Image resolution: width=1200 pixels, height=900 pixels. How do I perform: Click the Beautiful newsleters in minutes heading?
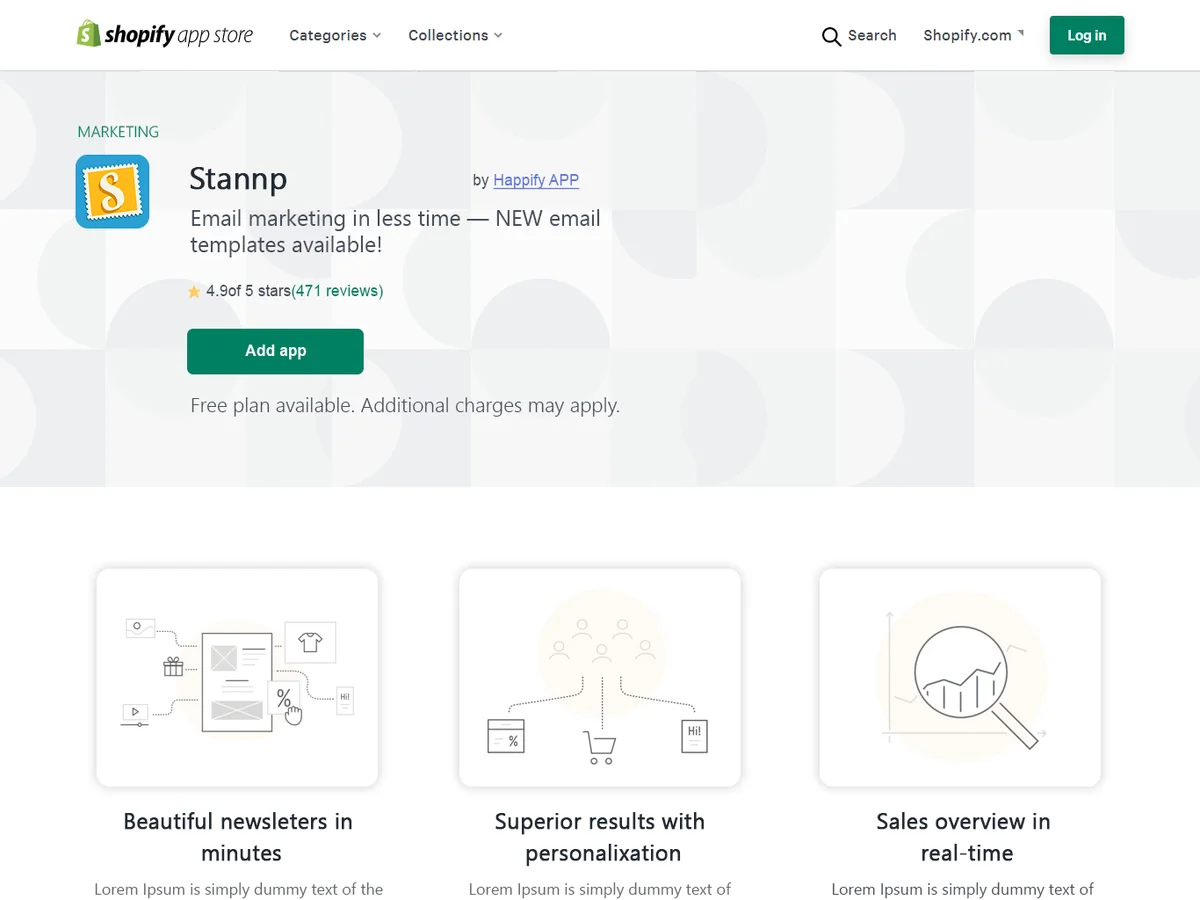pyautogui.click(x=238, y=837)
